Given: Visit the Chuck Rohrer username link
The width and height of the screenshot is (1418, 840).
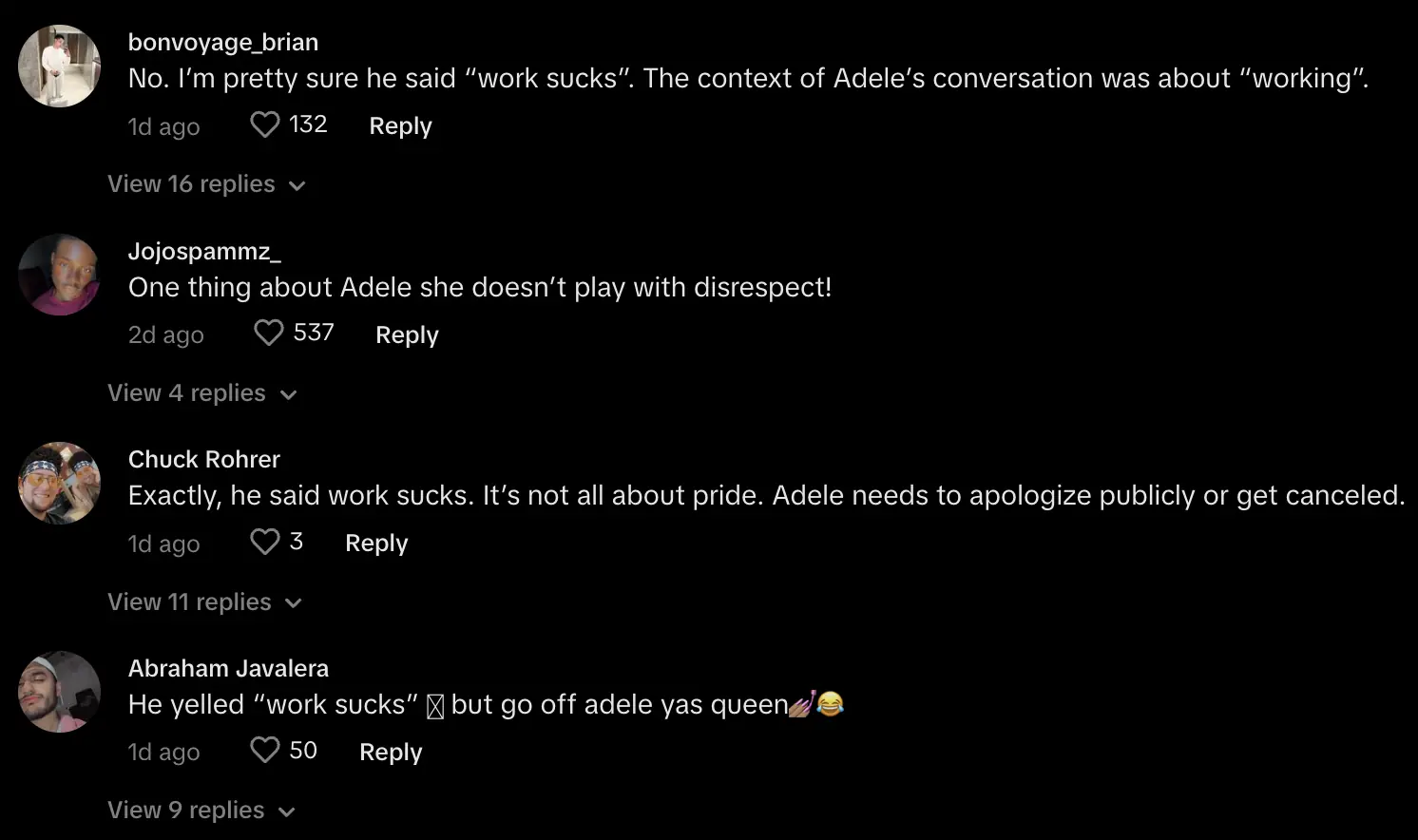Looking at the screenshot, I should (x=204, y=459).
